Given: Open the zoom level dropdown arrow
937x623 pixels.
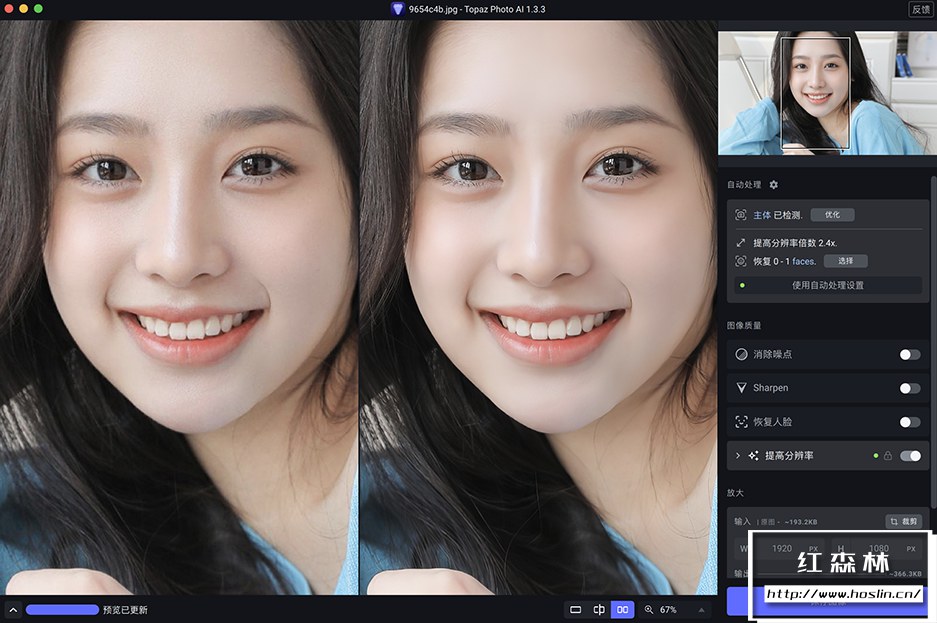Looking at the screenshot, I should pos(701,610).
